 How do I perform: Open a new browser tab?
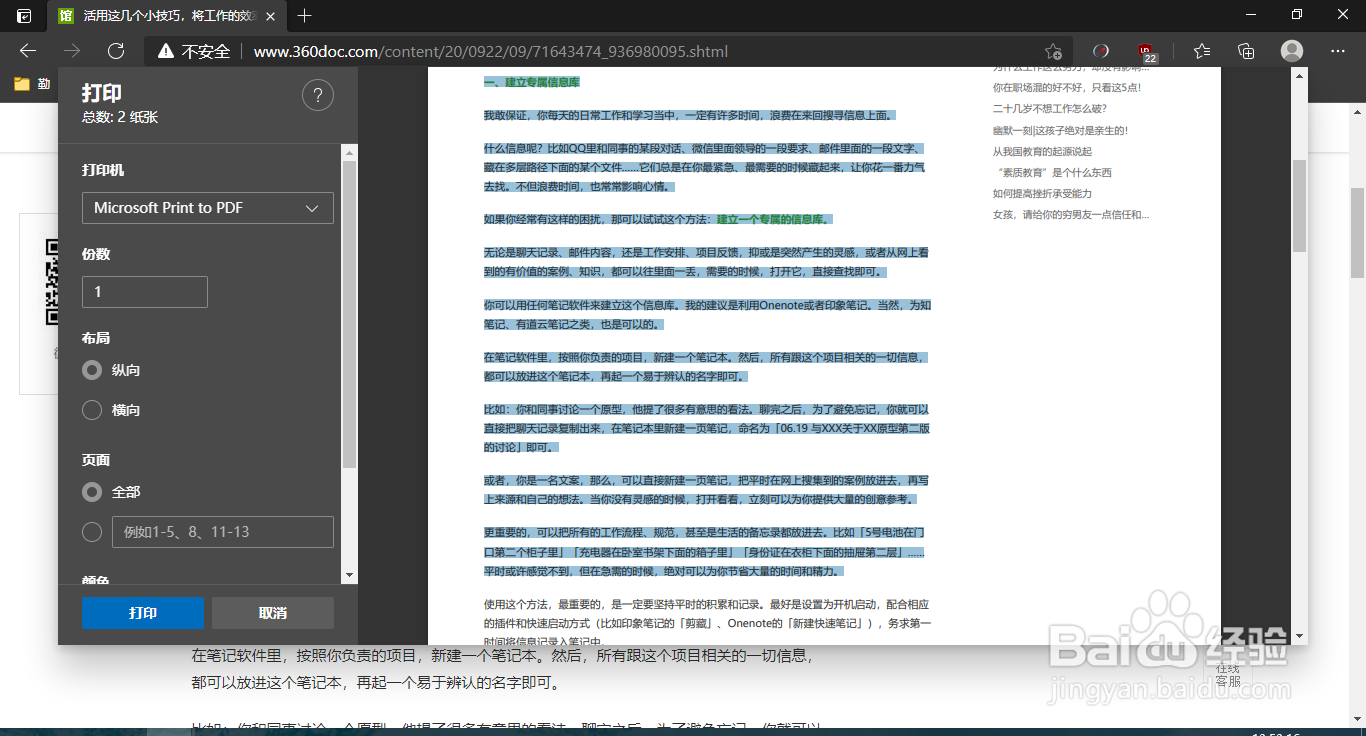305,16
